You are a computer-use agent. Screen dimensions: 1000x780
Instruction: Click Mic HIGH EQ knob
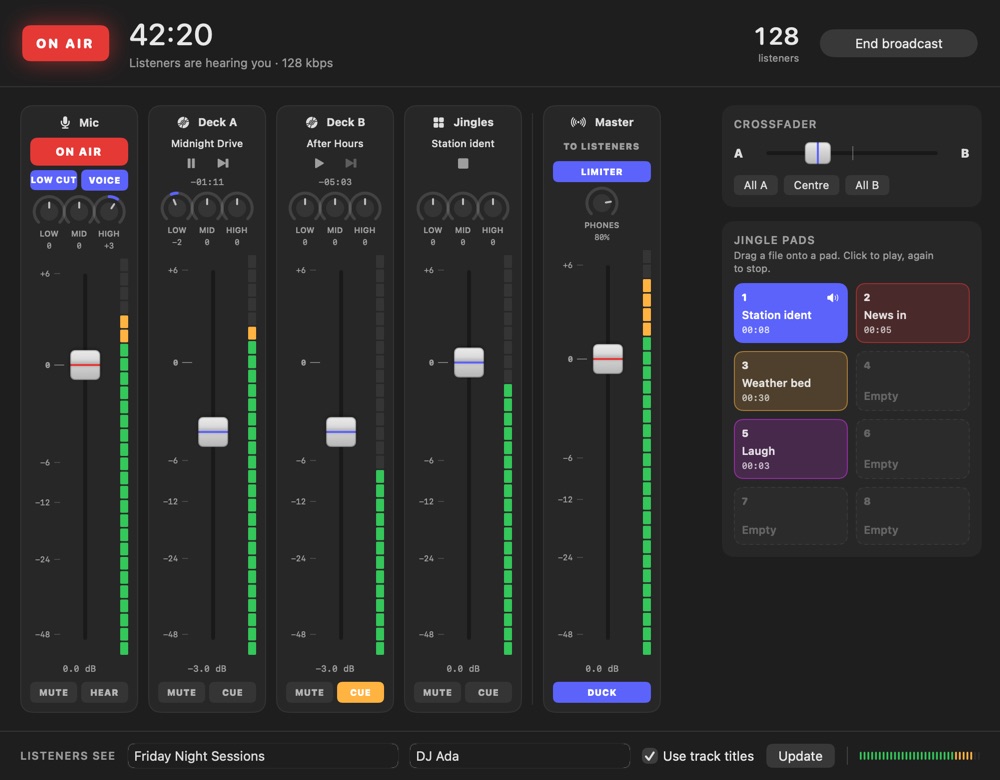[109, 210]
